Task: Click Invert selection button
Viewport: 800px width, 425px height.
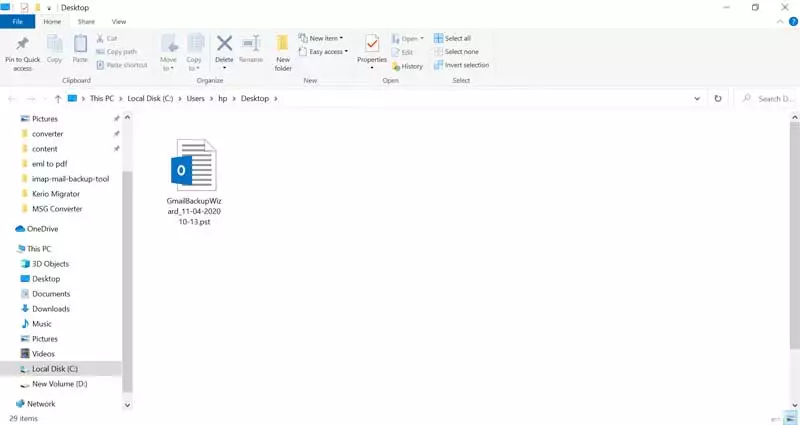Action: point(462,65)
